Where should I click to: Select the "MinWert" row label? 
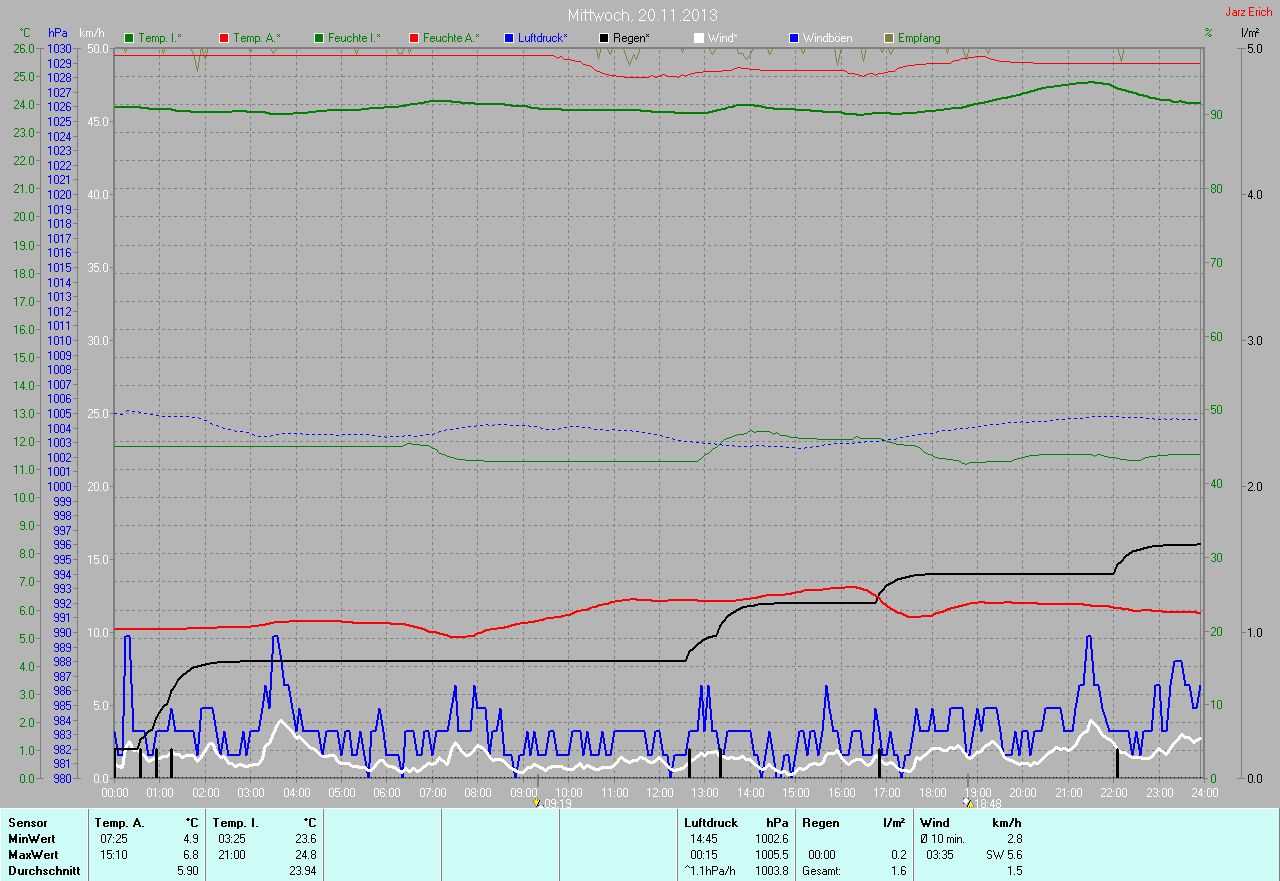click(x=32, y=839)
